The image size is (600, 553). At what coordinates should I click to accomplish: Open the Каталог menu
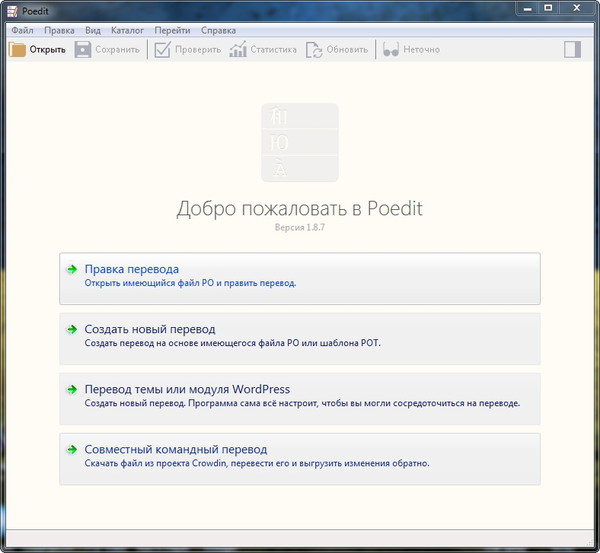click(127, 30)
